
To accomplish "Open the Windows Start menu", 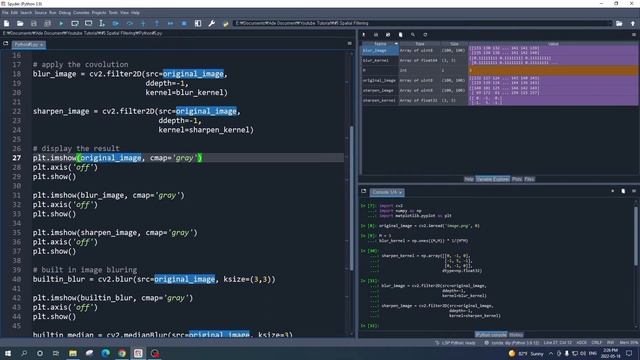I will coord(8,353).
